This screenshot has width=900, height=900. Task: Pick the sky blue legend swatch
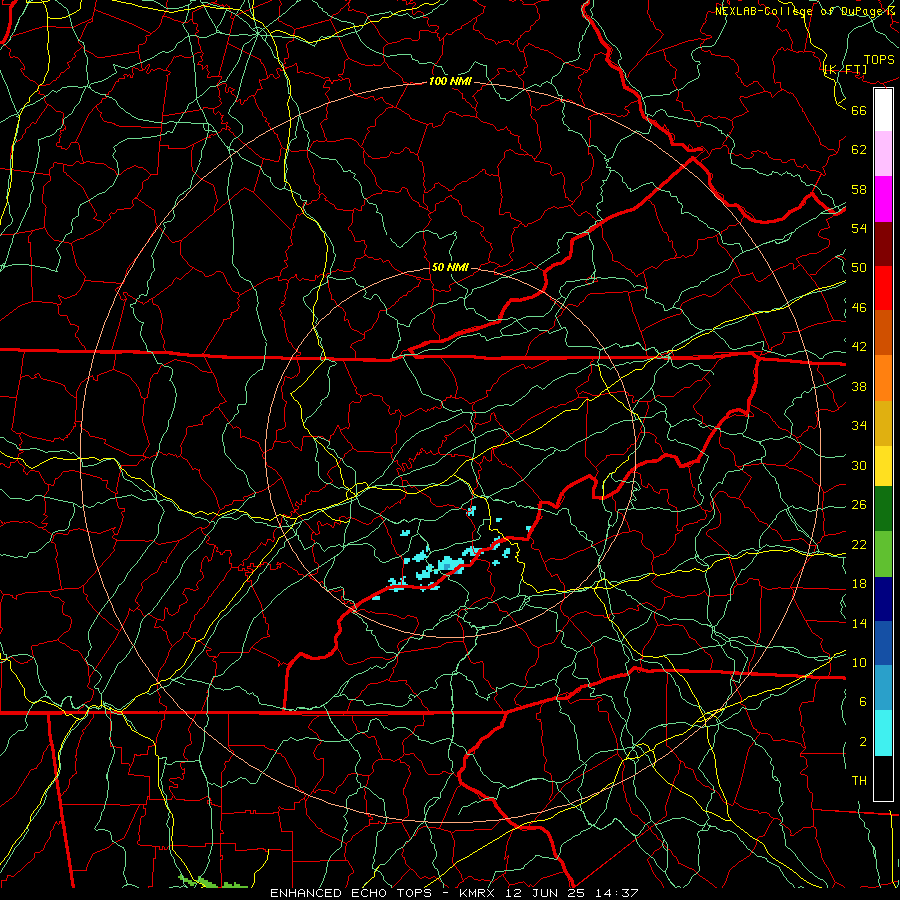[883, 688]
